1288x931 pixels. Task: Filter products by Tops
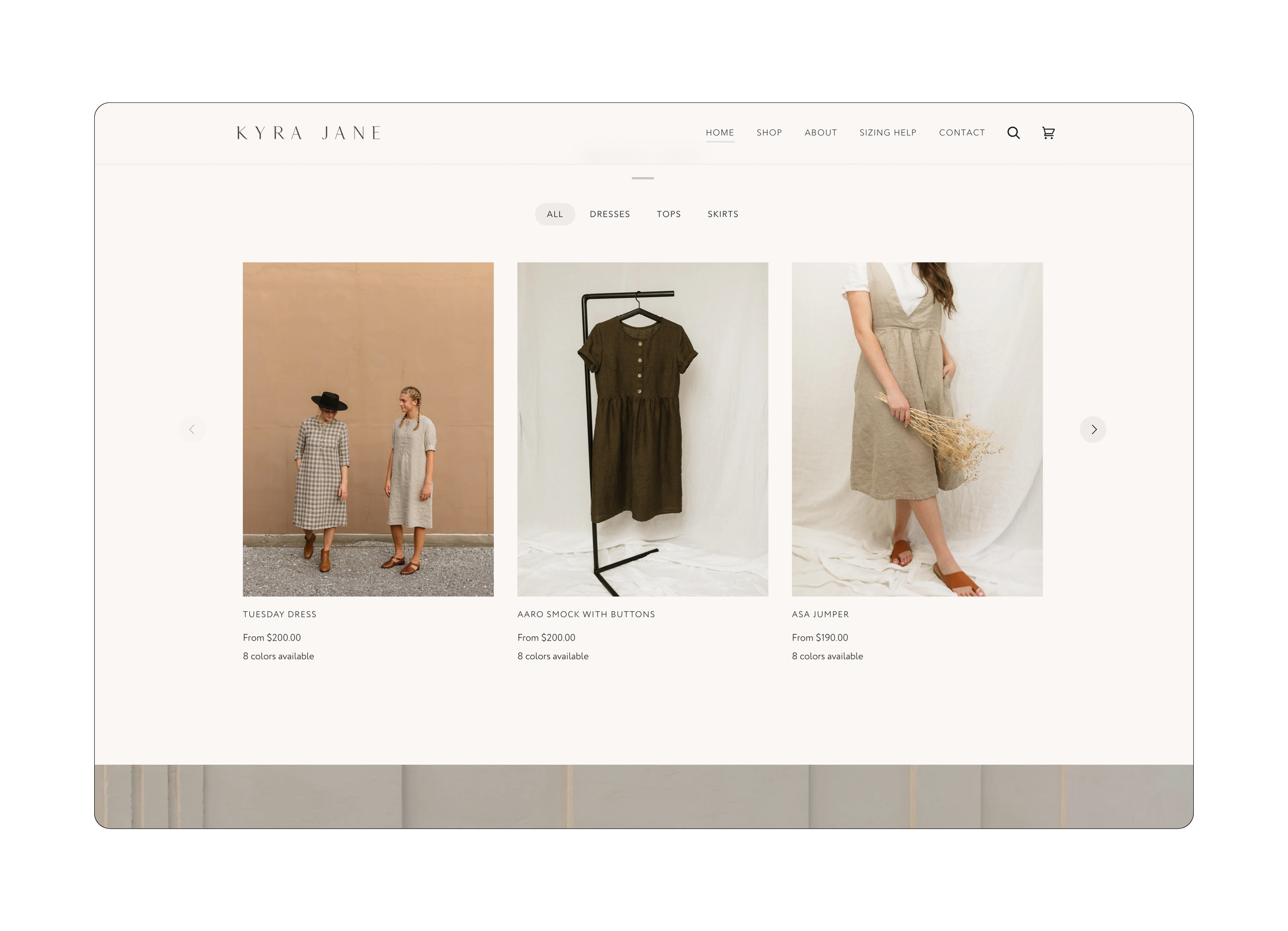point(668,214)
